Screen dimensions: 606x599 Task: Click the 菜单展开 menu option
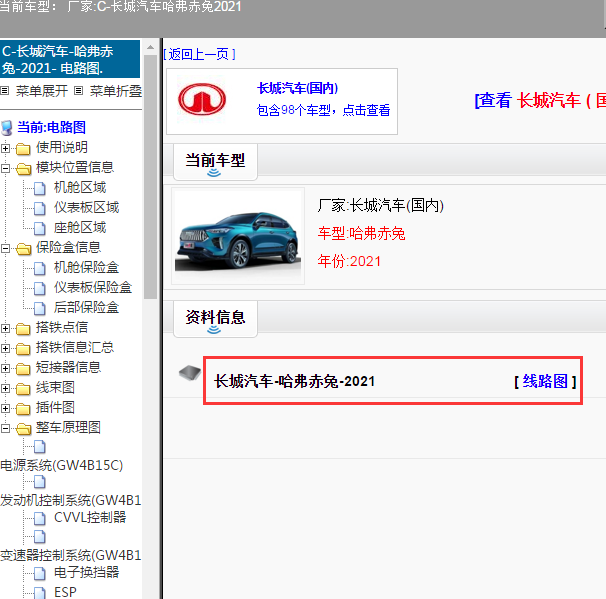(x=42, y=91)
